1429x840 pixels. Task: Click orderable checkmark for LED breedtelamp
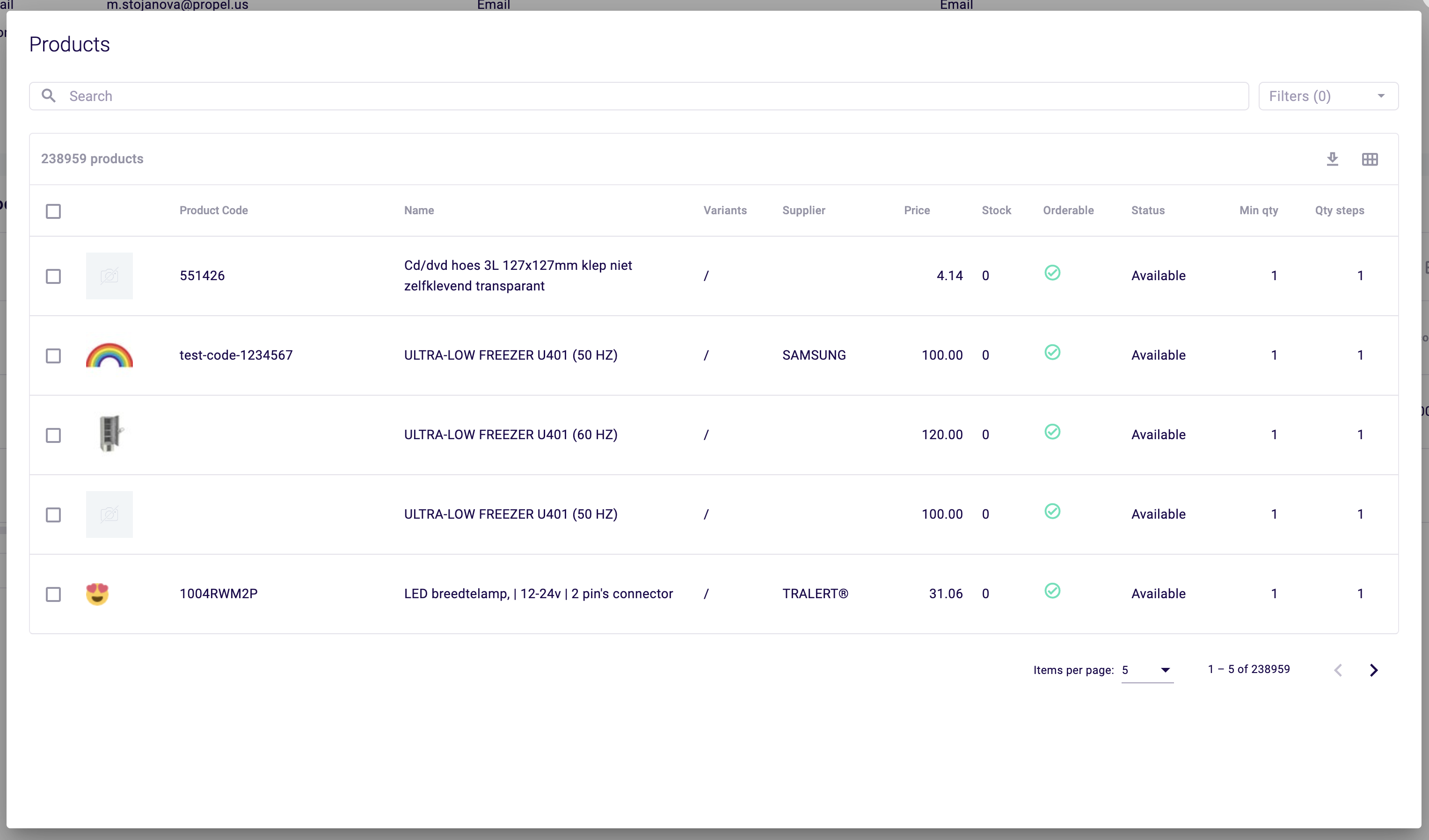pos(1052,591)
